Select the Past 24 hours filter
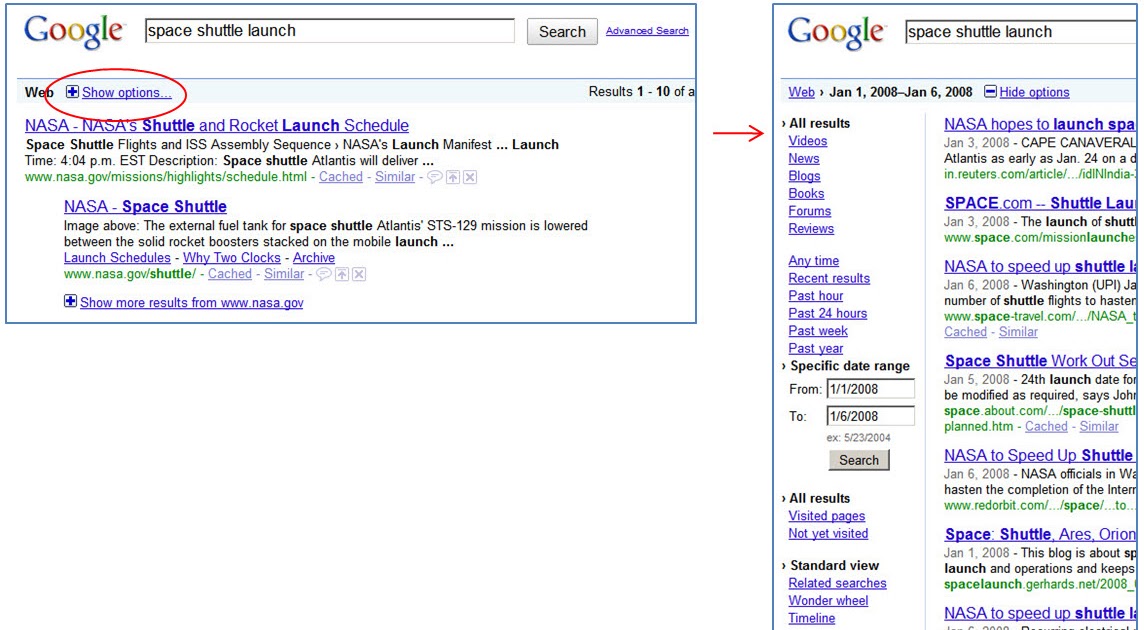Viewport: 1144px width, 630px height. pos(827,313)
